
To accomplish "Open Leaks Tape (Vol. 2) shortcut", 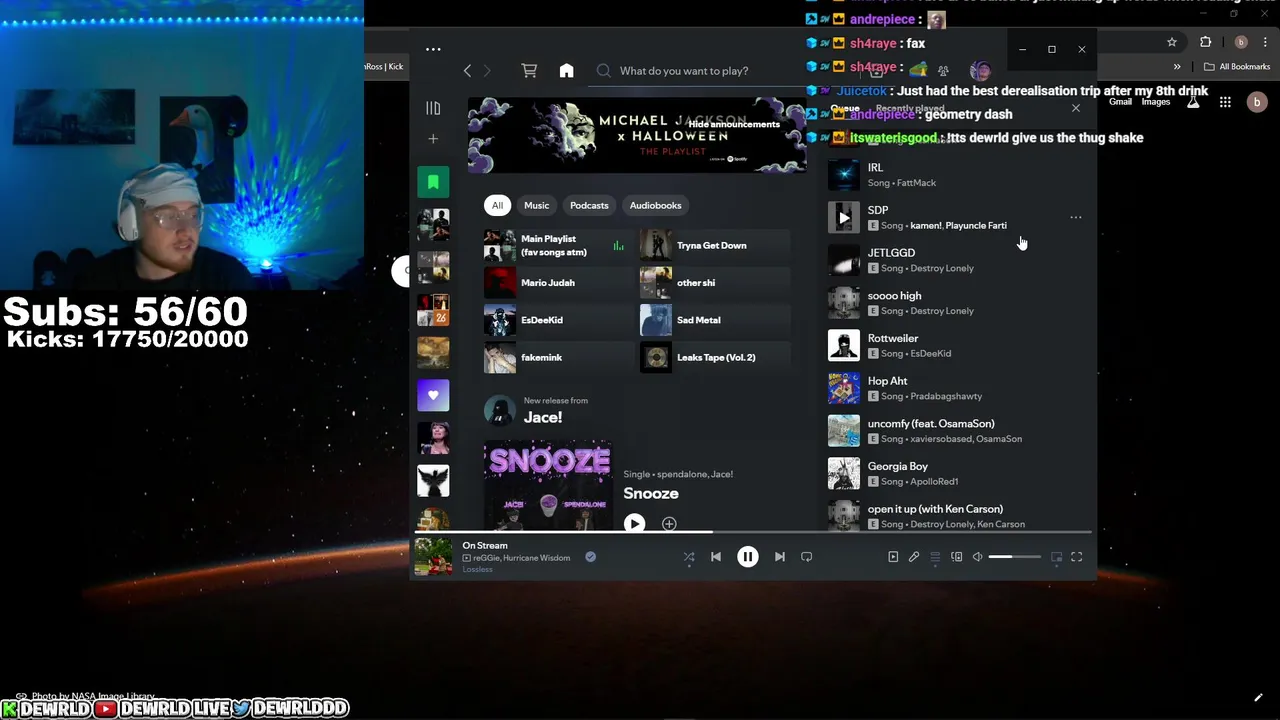I will [x=715, y=357].
